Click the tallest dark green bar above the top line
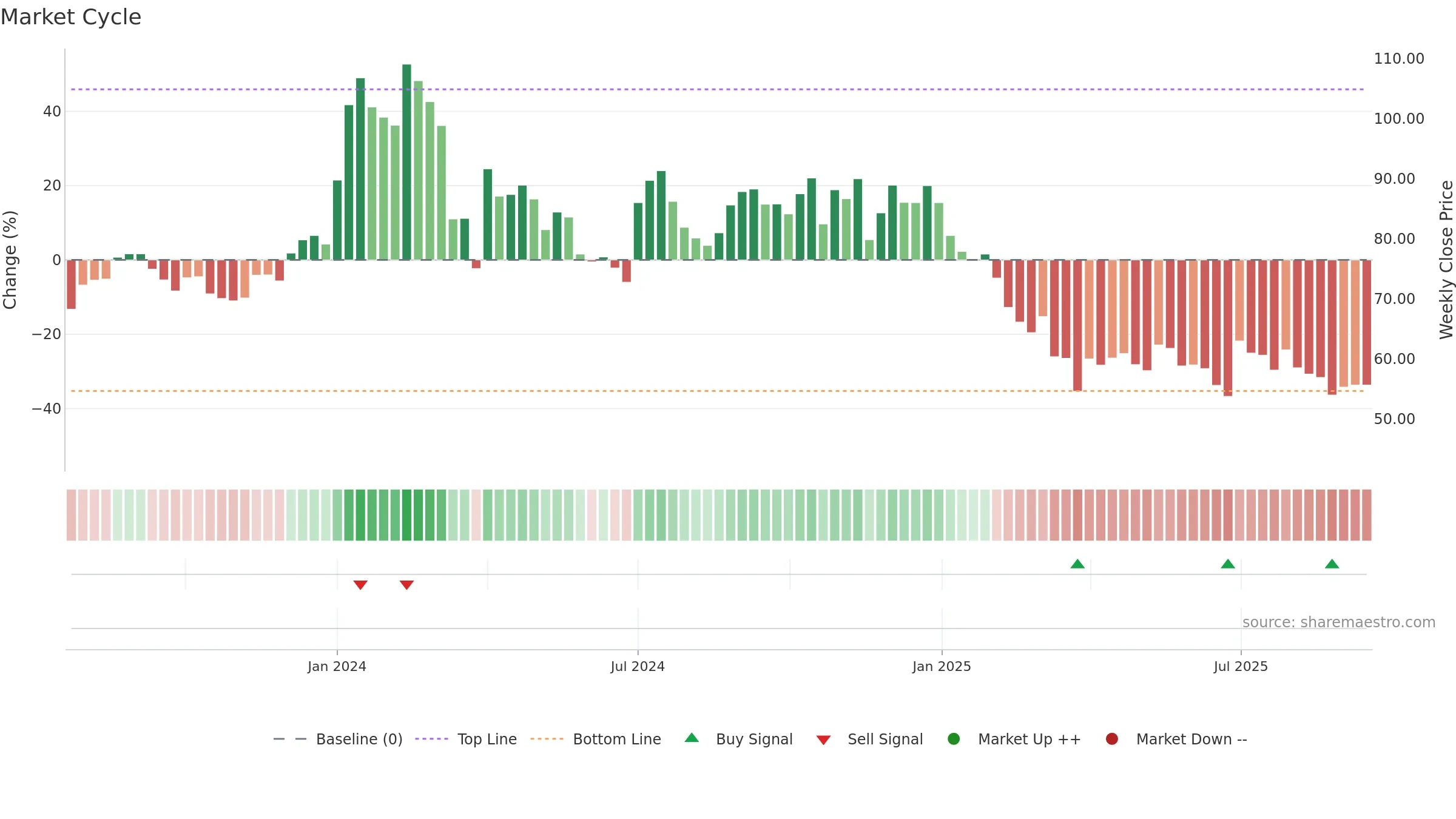 [406, 162]
